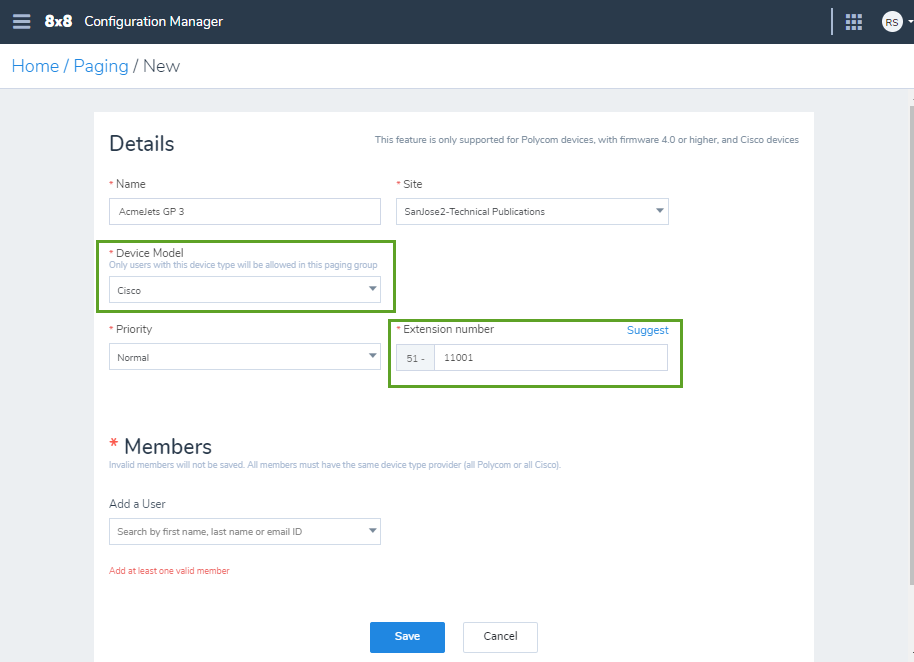Image resolution: width=914 pixels, height=662 pixels.
Task: Click the Suggest extension link
Action: pyautogui.click(x=647, y=330)
